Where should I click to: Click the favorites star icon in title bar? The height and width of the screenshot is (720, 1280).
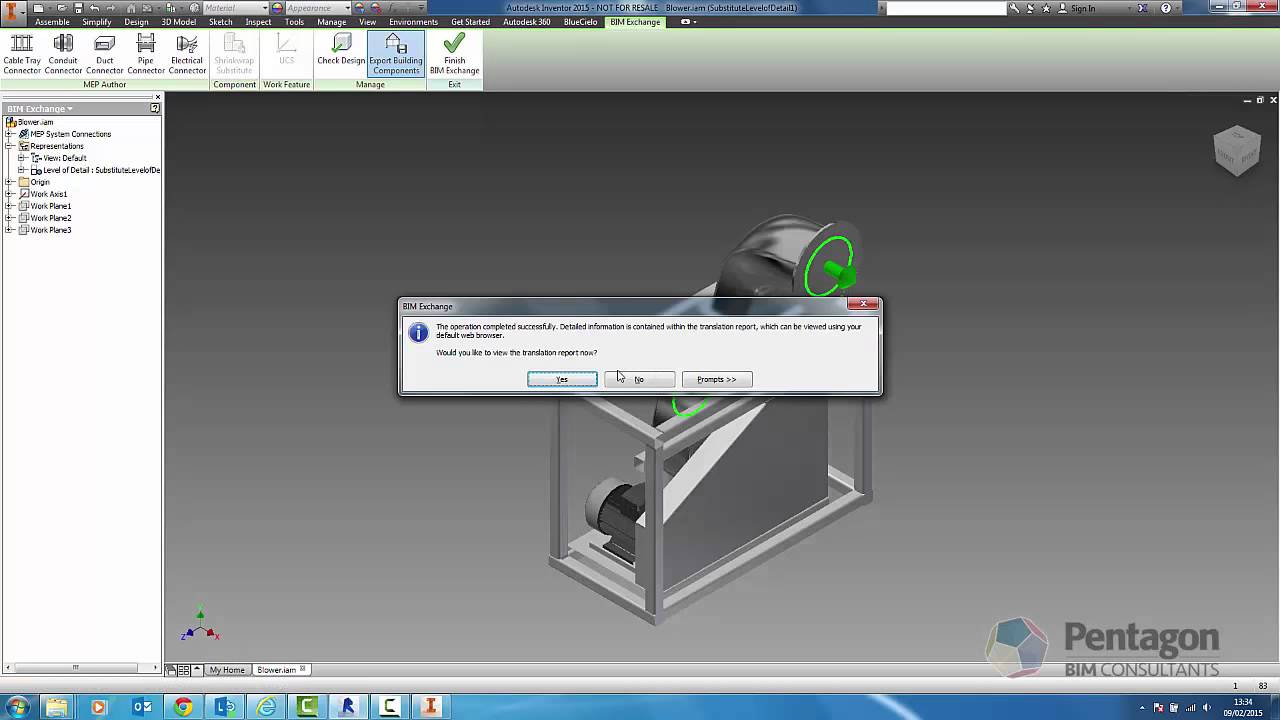[x=1046, y=8]
